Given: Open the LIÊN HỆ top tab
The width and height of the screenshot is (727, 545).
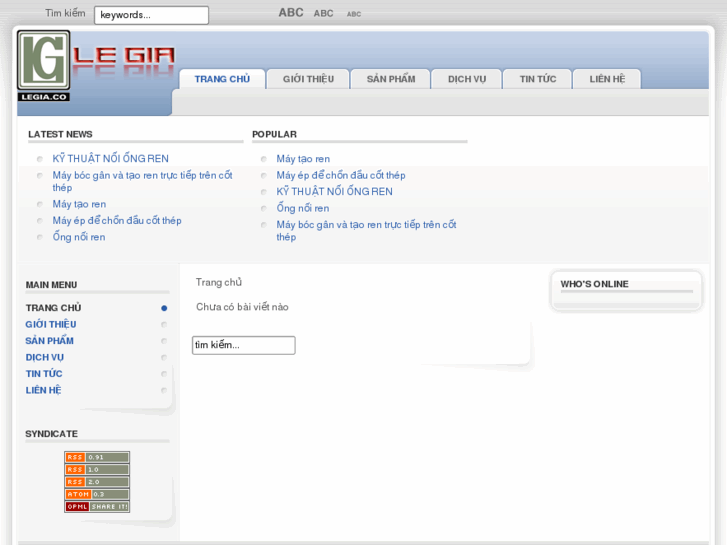Looking at the screenshot, I should point(607,79).
